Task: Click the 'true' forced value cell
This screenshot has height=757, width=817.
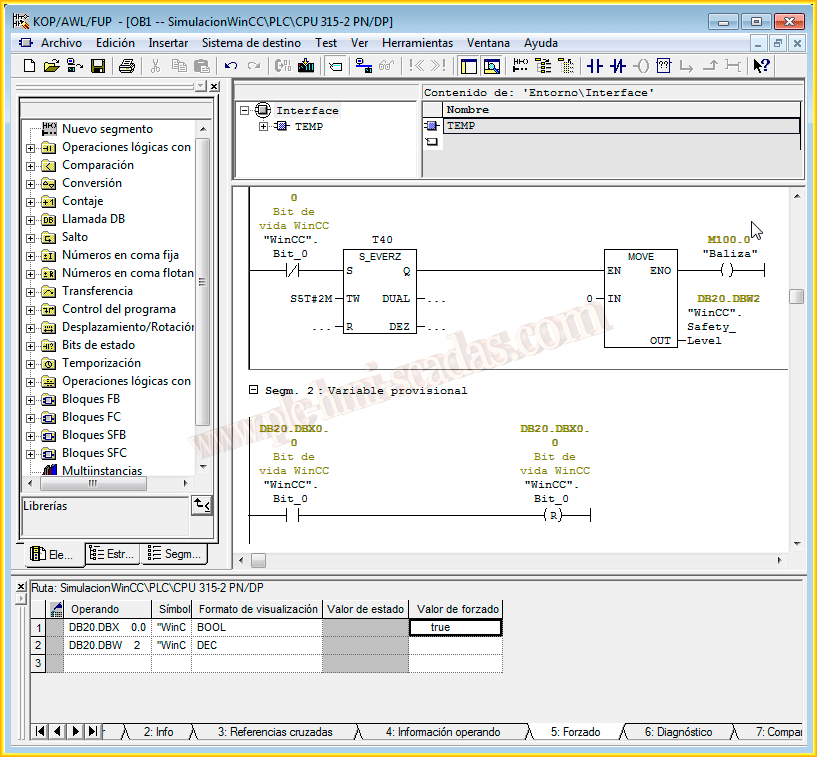Action: [455, 627]
